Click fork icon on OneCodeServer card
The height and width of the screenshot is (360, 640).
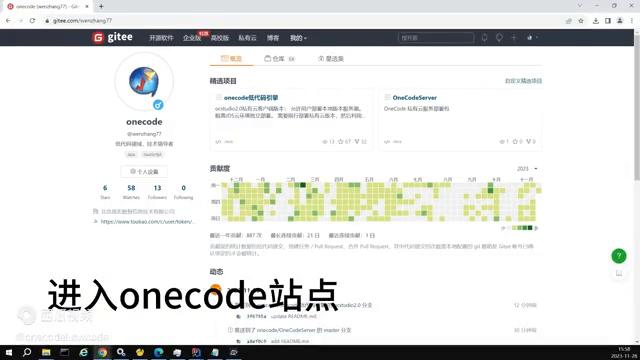[528, 142]
